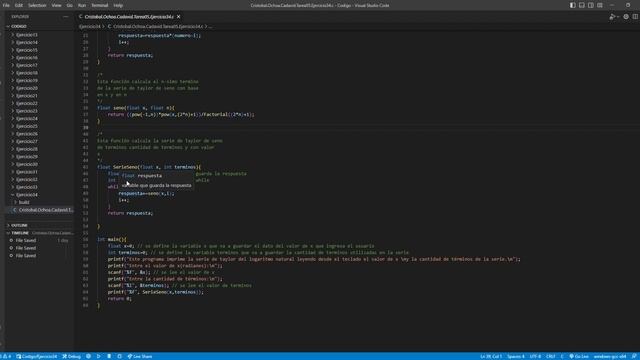The width and height of the screenshot is (640, 360).
Task: Change indentation via Spaces: 4
Action: coord(516,356)
